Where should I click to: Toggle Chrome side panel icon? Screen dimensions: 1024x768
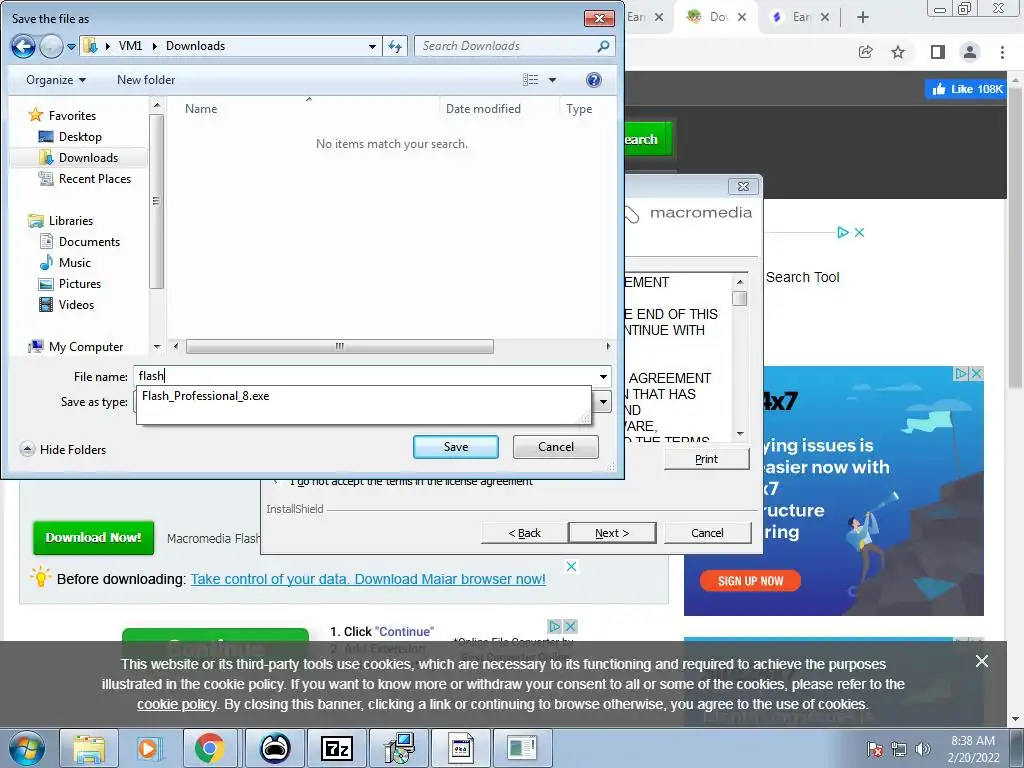(938, 52)
